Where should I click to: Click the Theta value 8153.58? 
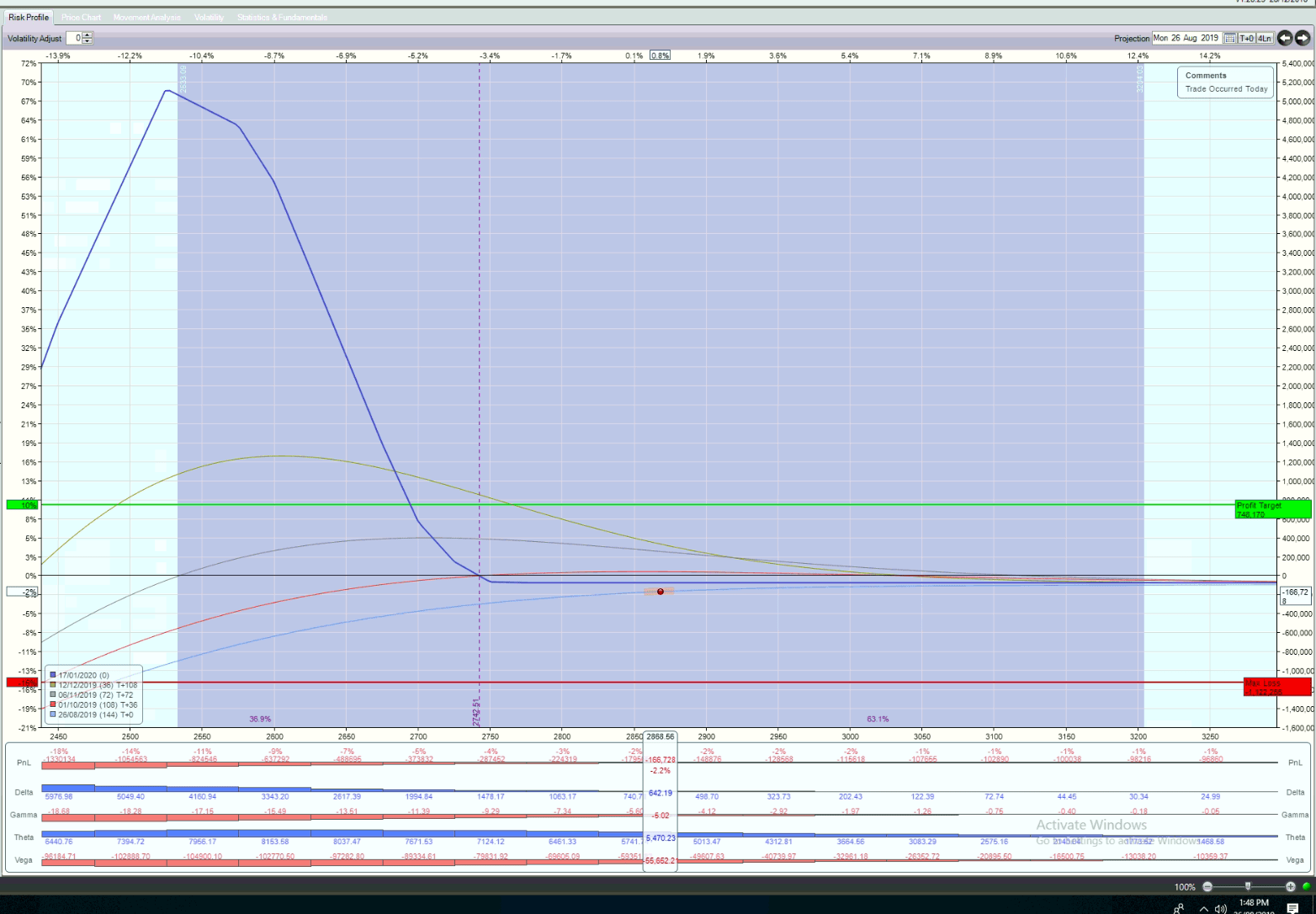(275, 842)
